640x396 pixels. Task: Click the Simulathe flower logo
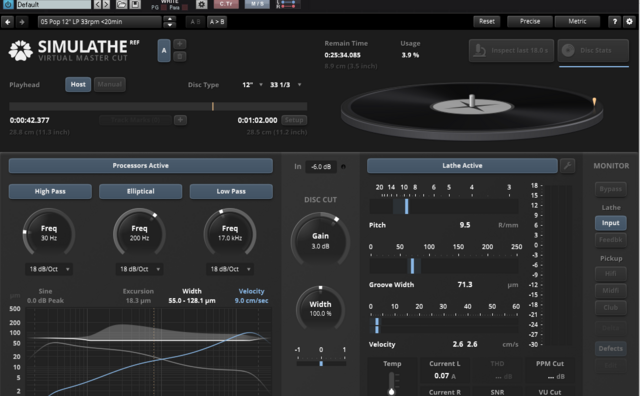20,51
